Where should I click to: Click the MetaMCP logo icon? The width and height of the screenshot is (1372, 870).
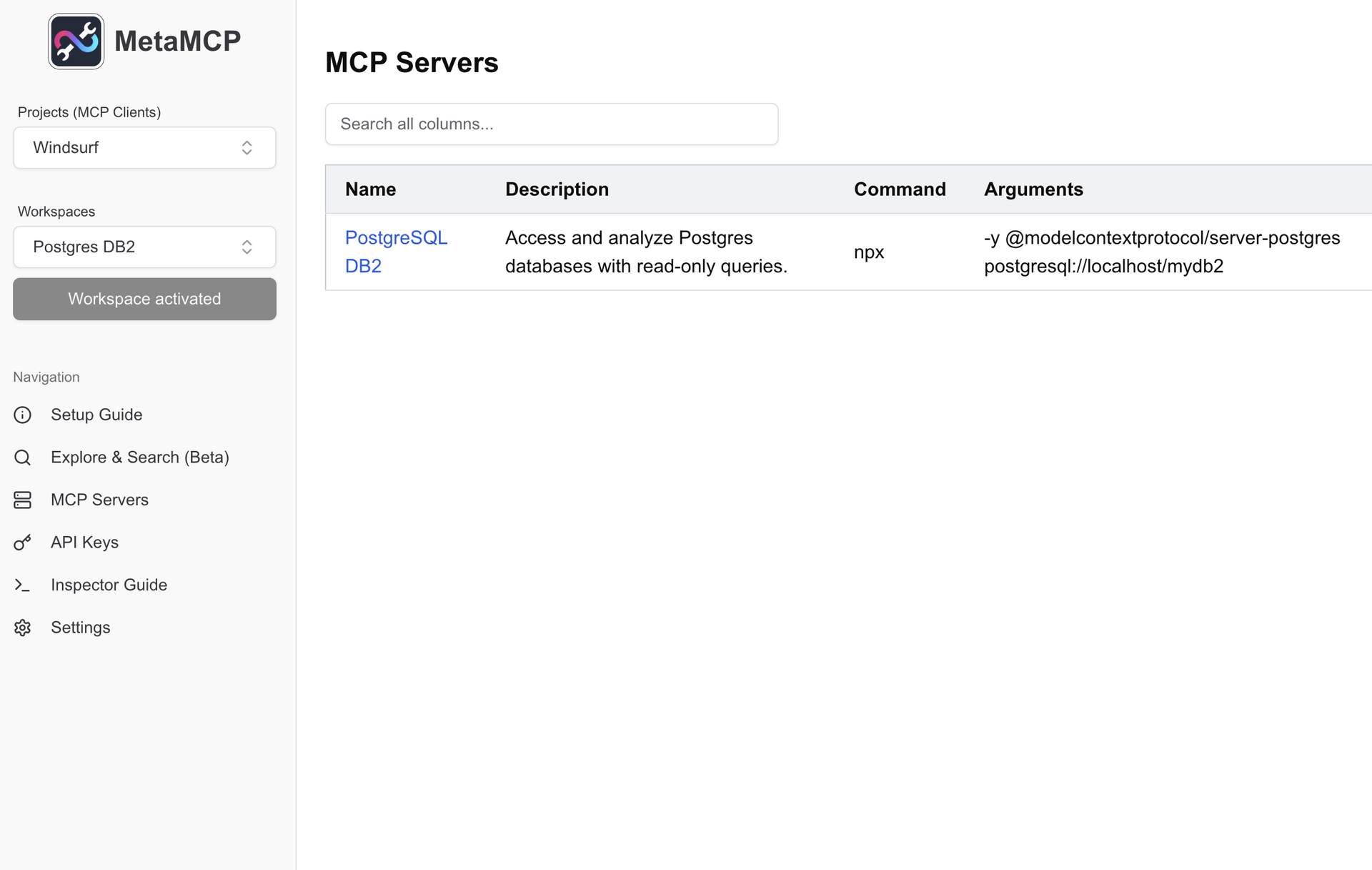76,41
